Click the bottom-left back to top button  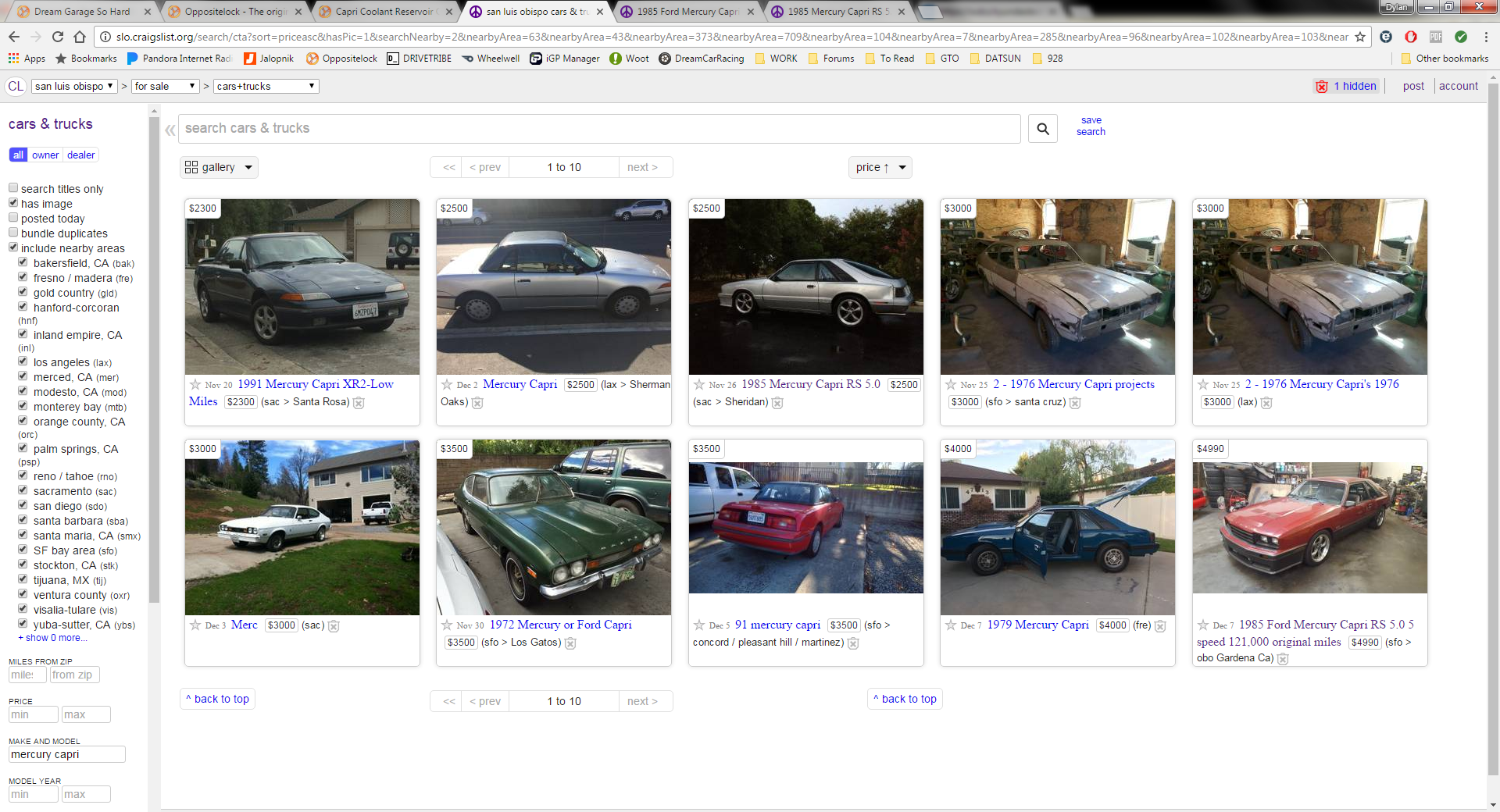pos(218,699)
